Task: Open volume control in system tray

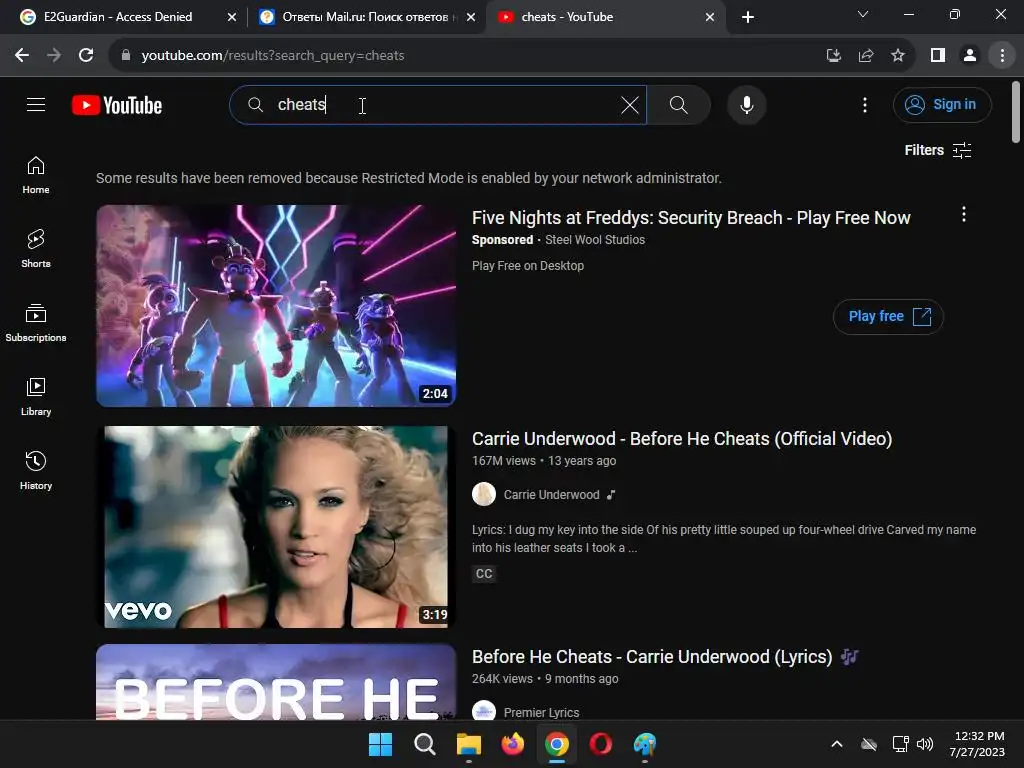Action: (x=925, y=744)
